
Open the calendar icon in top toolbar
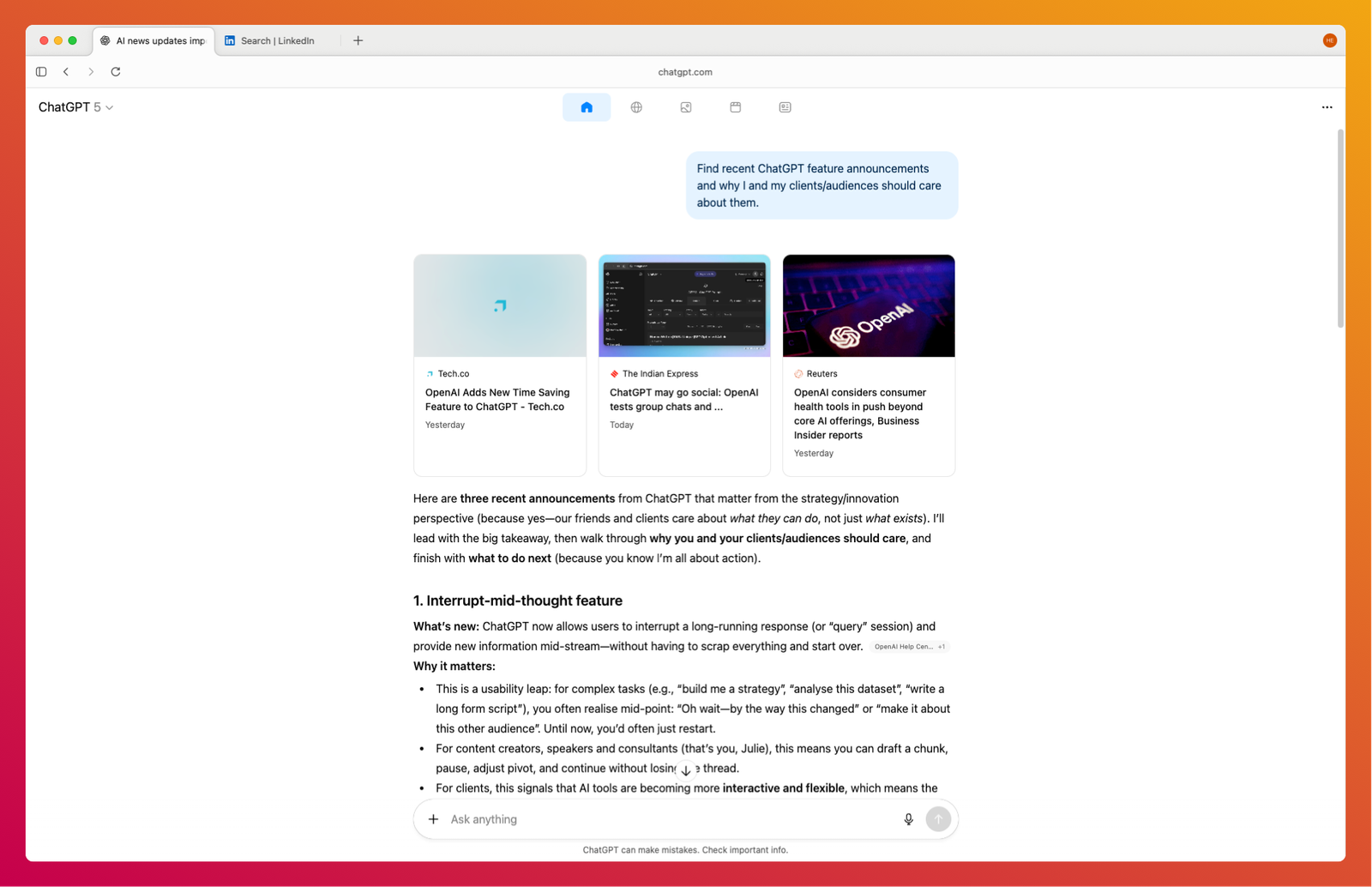(x=735, y=107)
